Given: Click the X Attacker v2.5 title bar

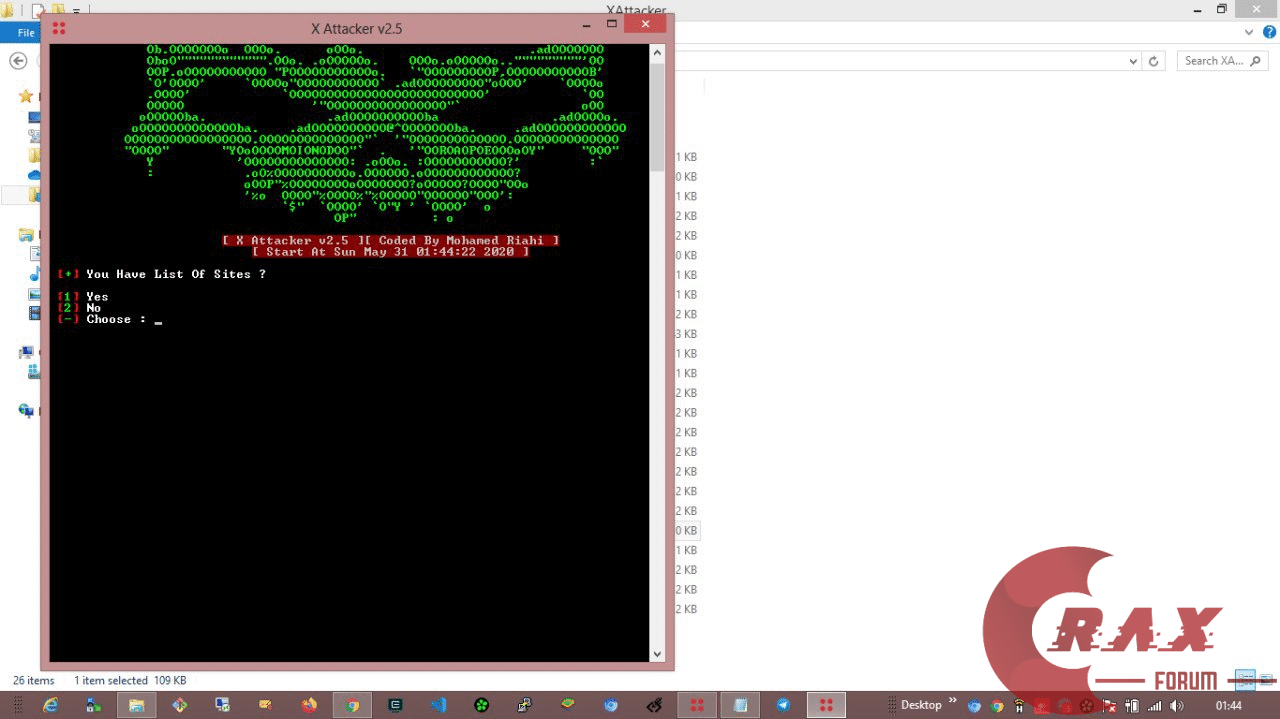Looking at the screenshot, I should coord(357,28).
